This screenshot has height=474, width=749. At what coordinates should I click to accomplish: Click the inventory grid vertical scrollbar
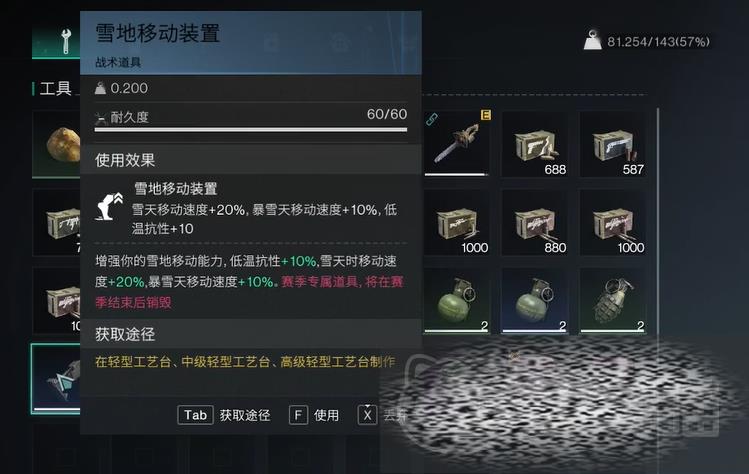(x=657, y=222)
